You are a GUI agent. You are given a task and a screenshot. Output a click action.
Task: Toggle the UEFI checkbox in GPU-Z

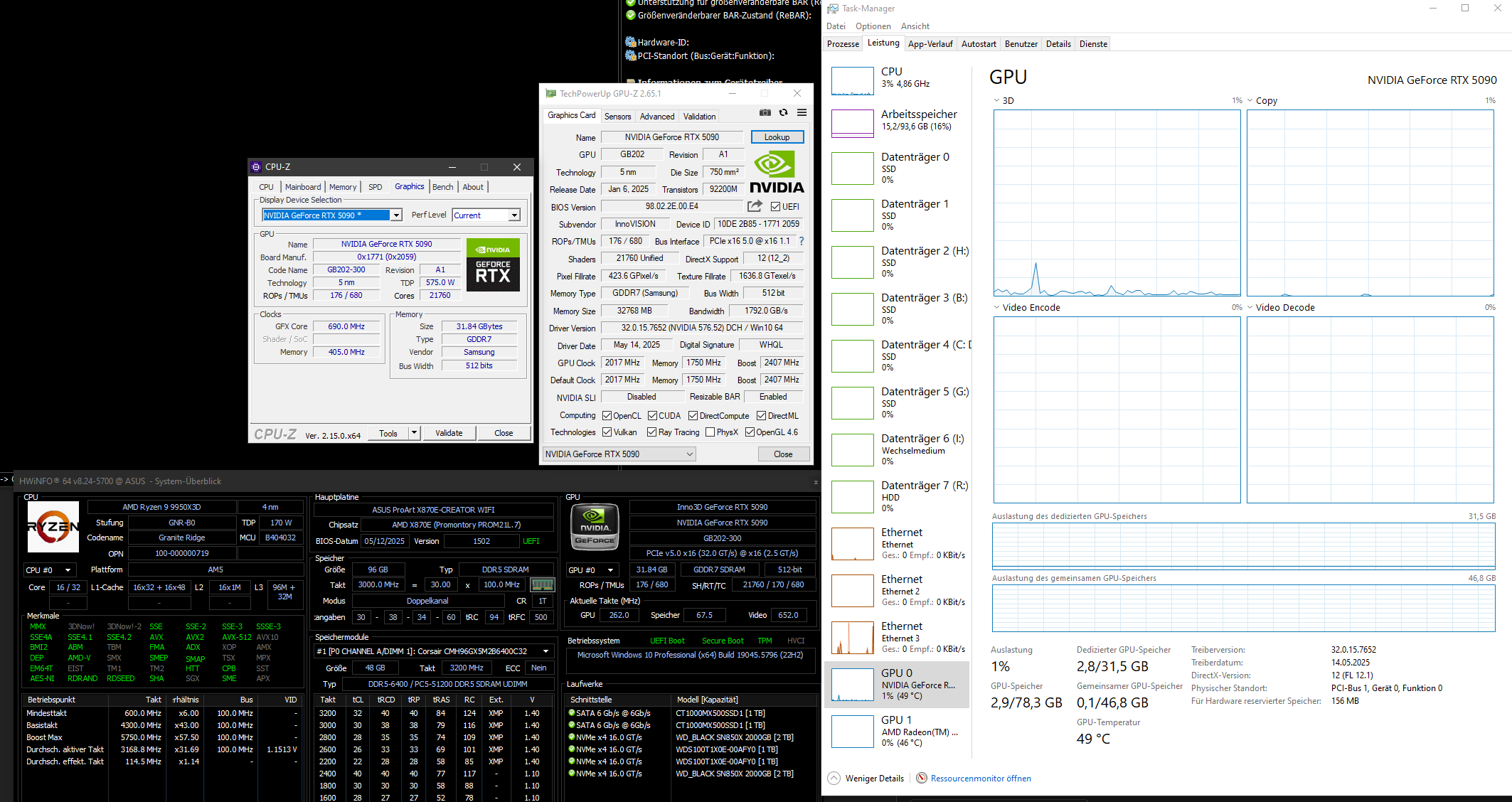776,207
